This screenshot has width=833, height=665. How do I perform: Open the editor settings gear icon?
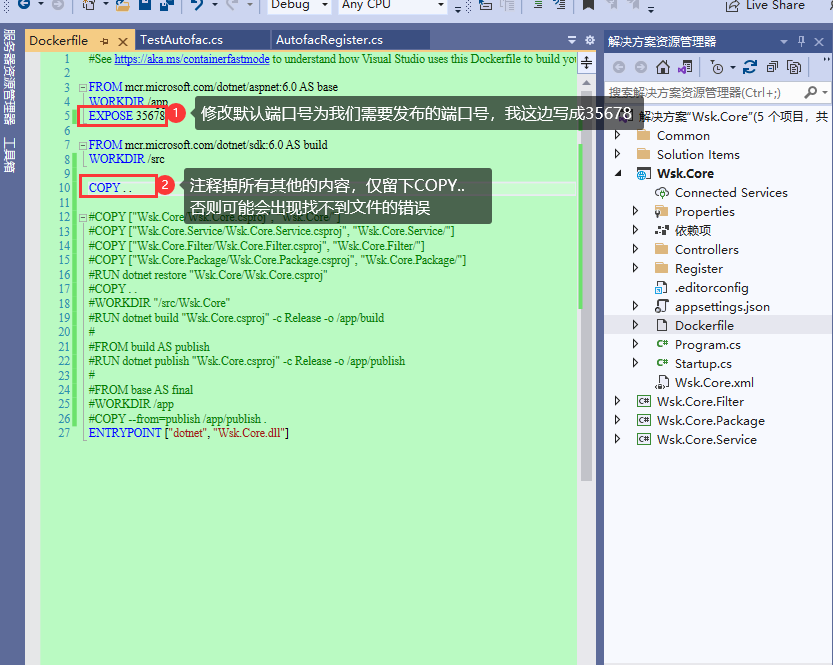590,40
